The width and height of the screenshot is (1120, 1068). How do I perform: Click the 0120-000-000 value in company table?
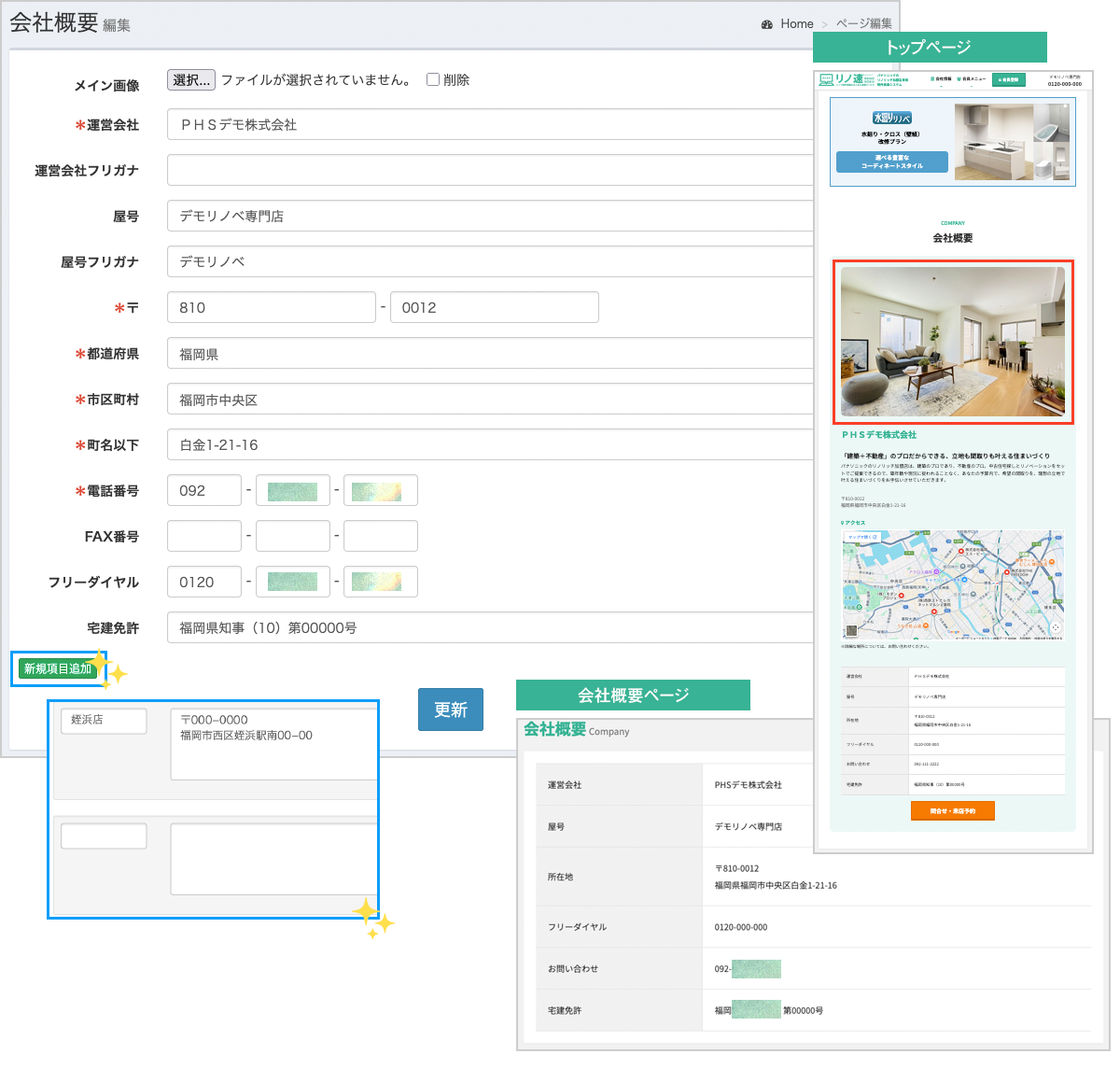[741, 927]
